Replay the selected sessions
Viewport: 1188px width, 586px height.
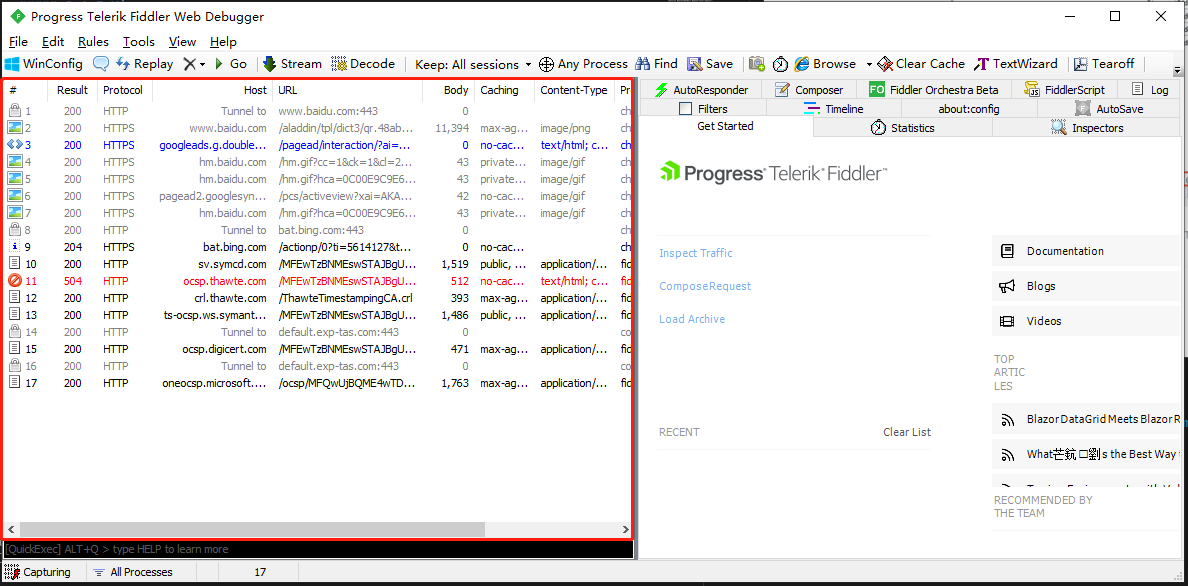(x=145, y=64)
